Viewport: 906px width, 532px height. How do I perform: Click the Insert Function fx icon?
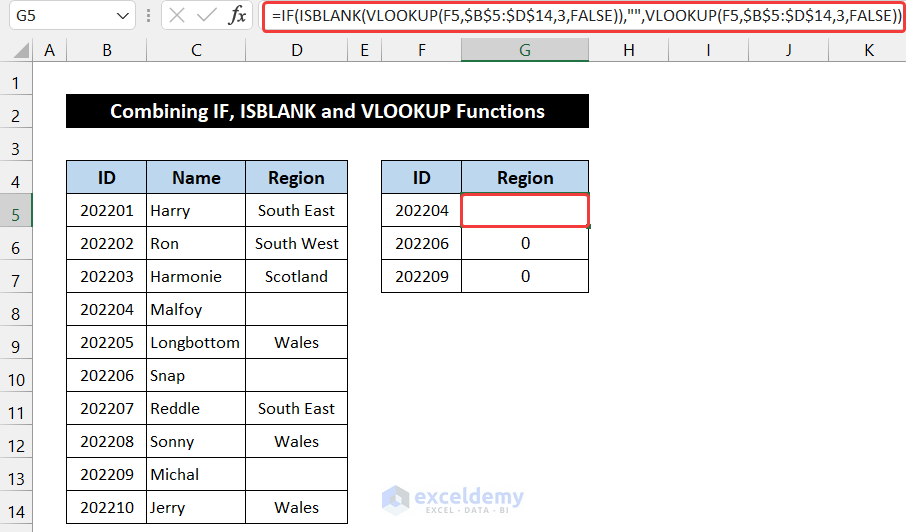point(237,15)
